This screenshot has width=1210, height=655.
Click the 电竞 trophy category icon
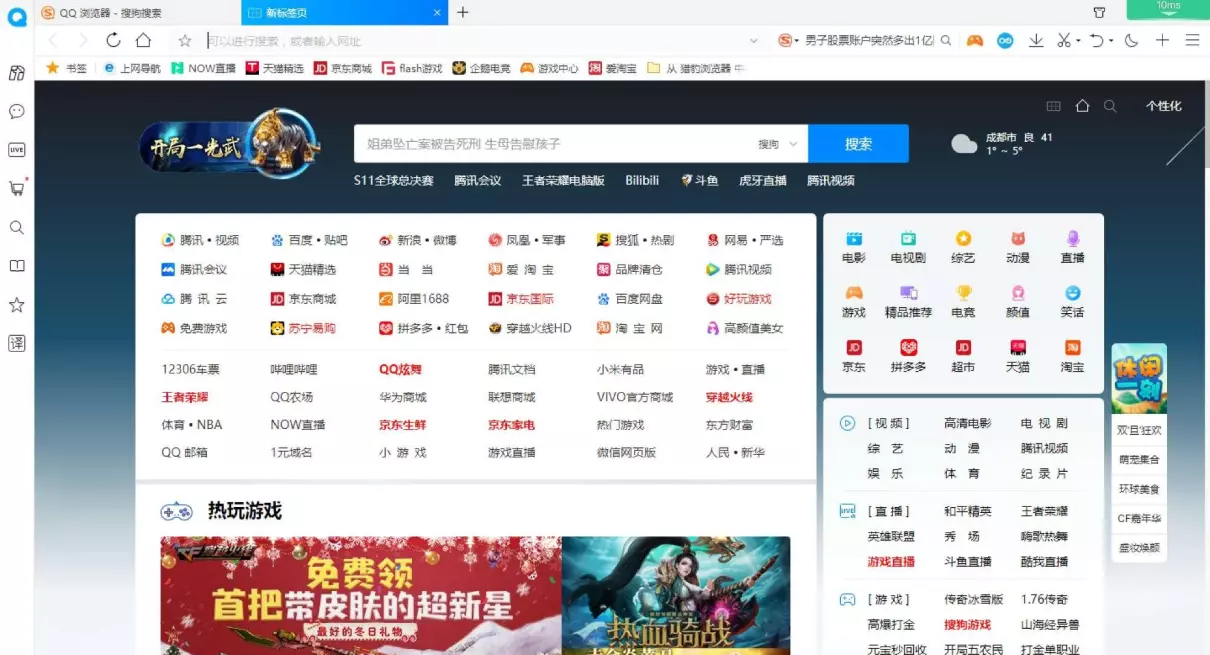point(963,301)
